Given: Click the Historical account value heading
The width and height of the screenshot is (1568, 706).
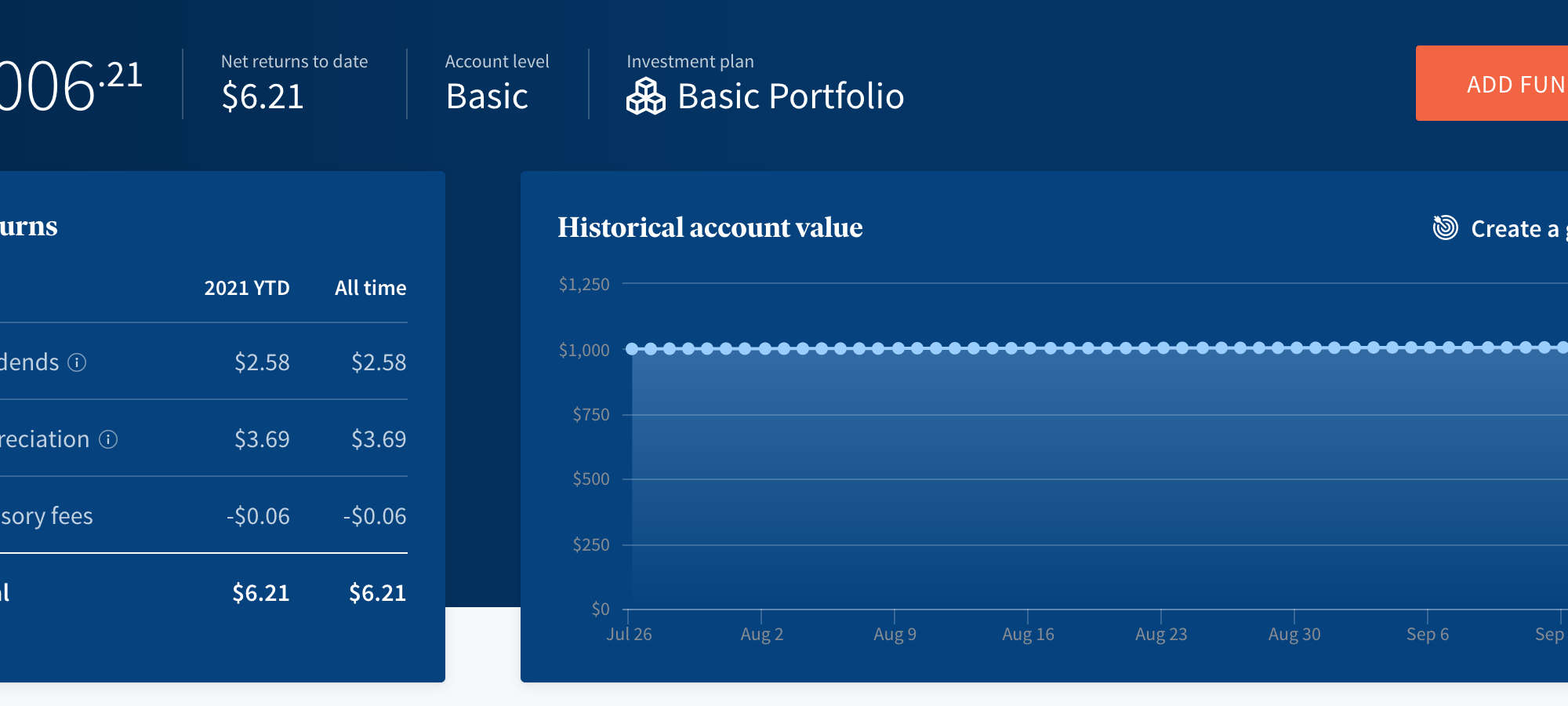Looking at the screenshot, I should 710,227.
